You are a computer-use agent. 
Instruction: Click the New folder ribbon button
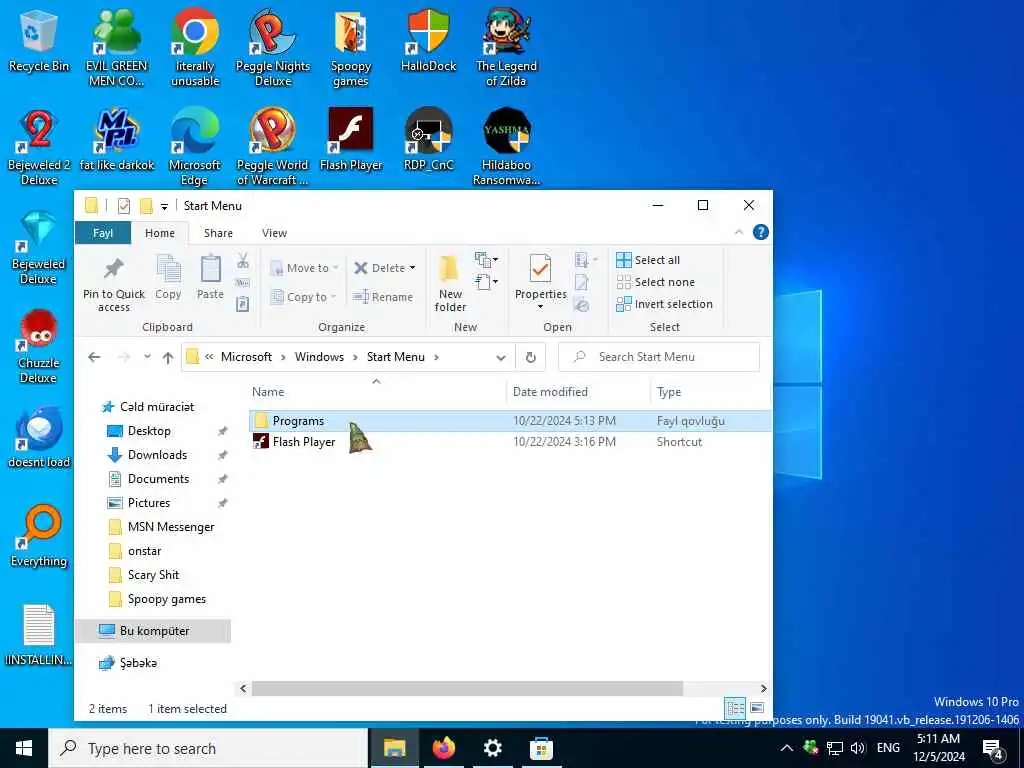pyautogui.click(x=450, y=285)
